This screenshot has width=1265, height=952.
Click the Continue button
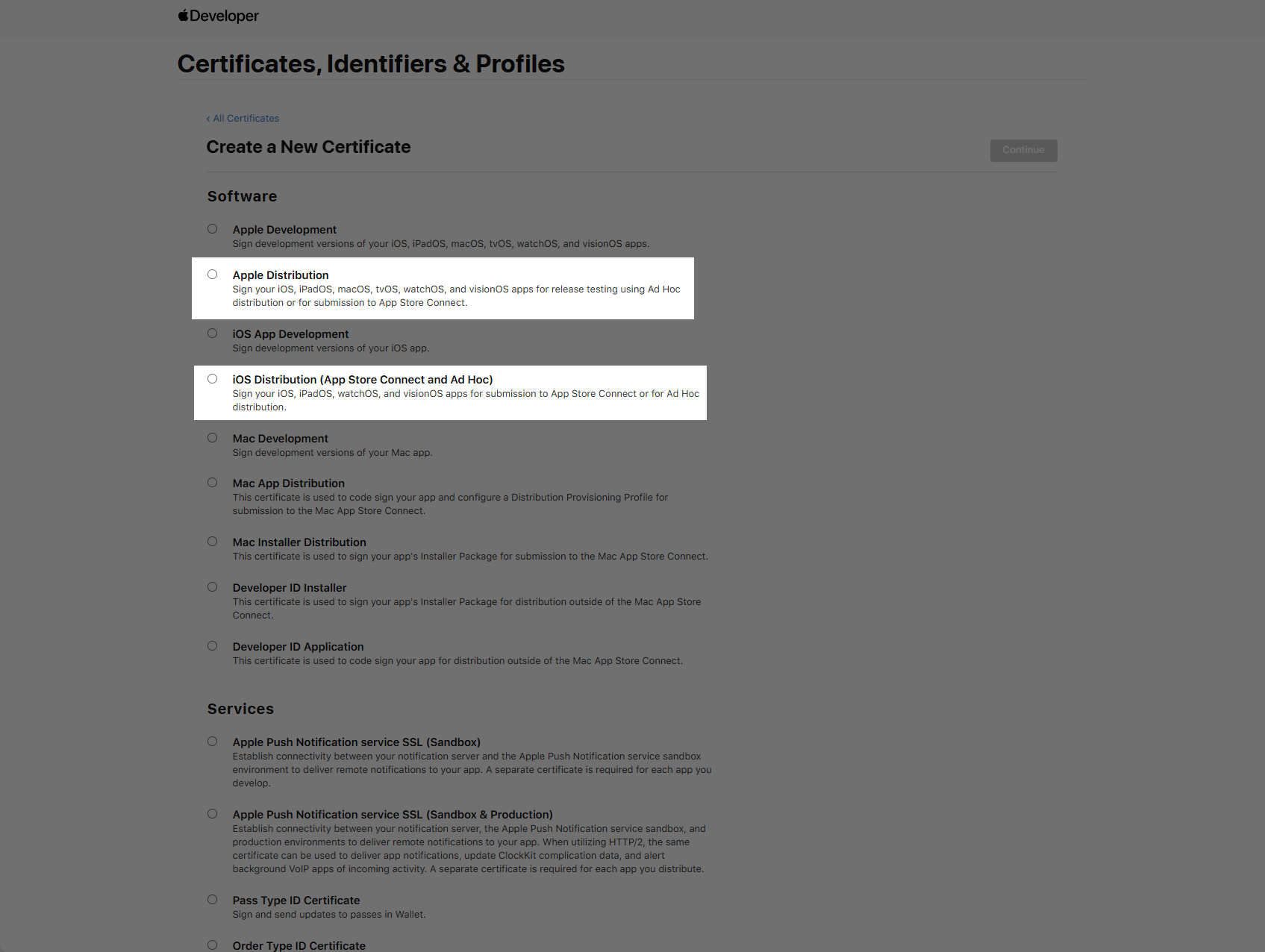coord(1023,150)
